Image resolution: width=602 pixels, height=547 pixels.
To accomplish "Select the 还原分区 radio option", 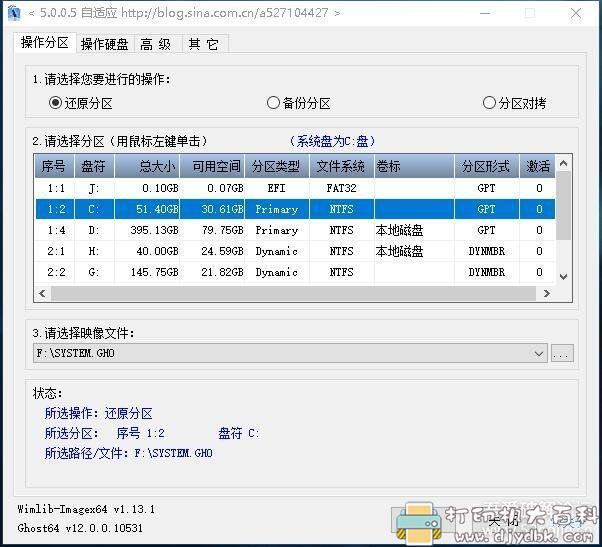I will 81,103.
